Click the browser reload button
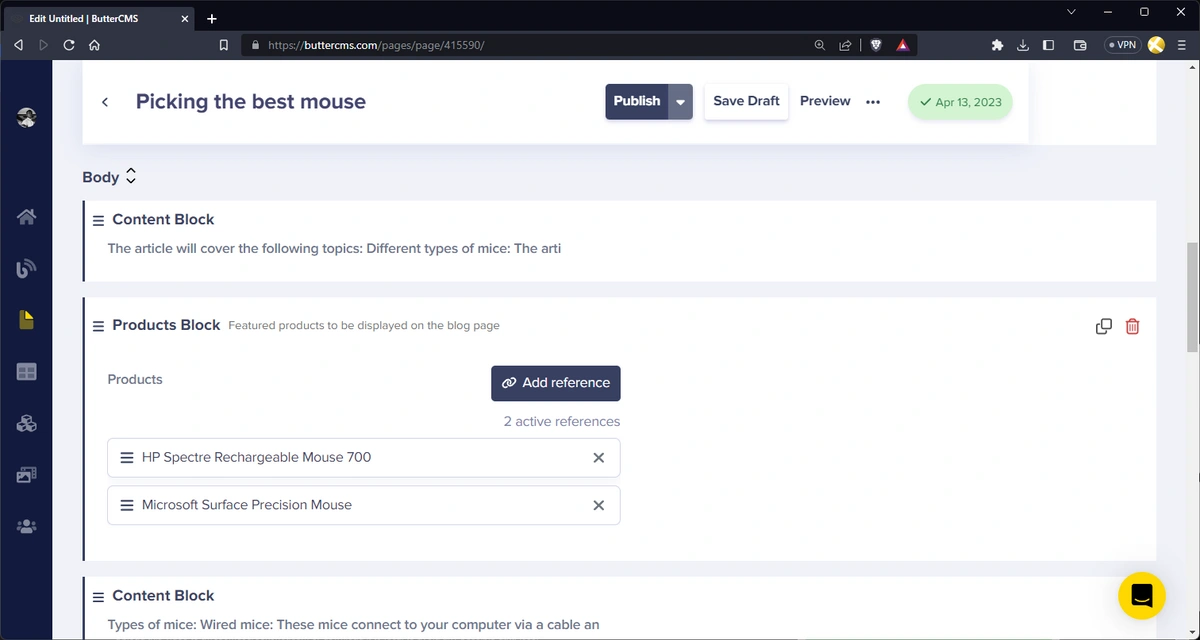This screenshot has width=1200, height=640. point(69,45)
